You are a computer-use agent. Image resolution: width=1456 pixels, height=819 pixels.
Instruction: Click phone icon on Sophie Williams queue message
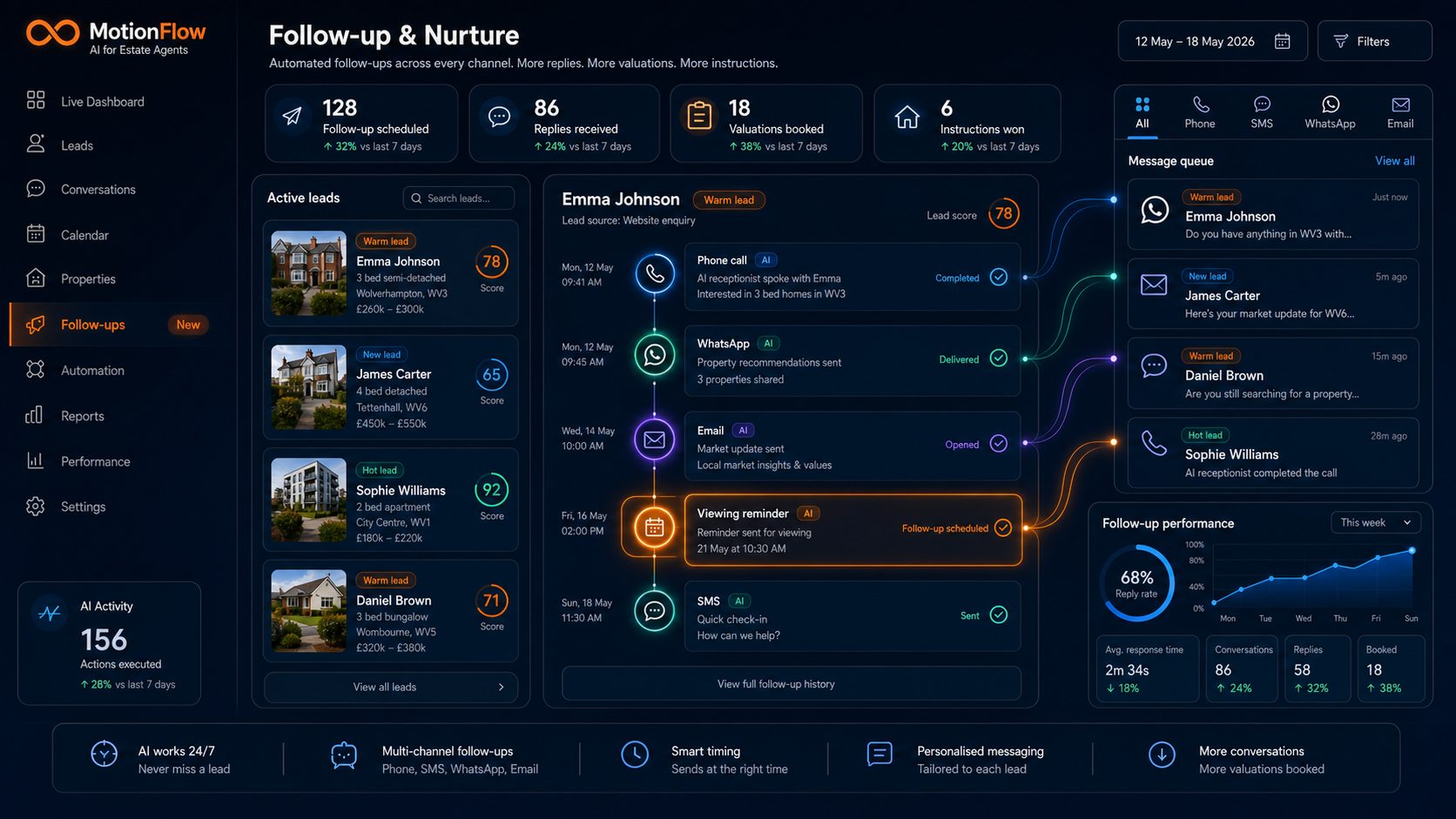1154,443
